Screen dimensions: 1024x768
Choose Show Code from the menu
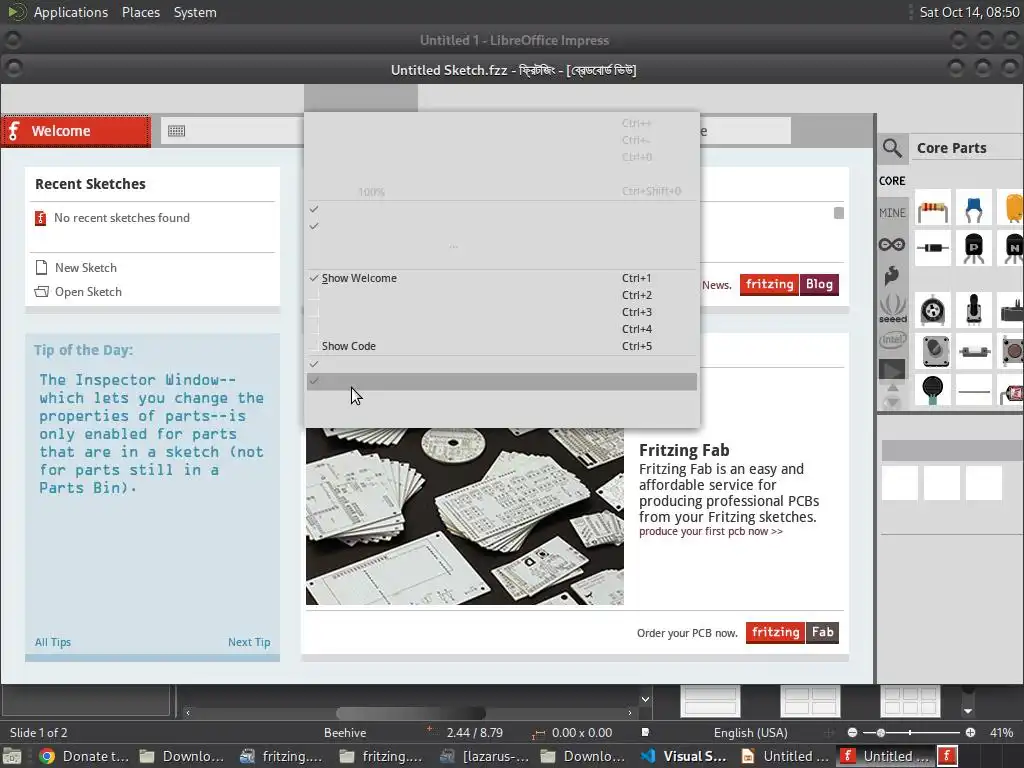pyautogui.click(x=502, y=346)
